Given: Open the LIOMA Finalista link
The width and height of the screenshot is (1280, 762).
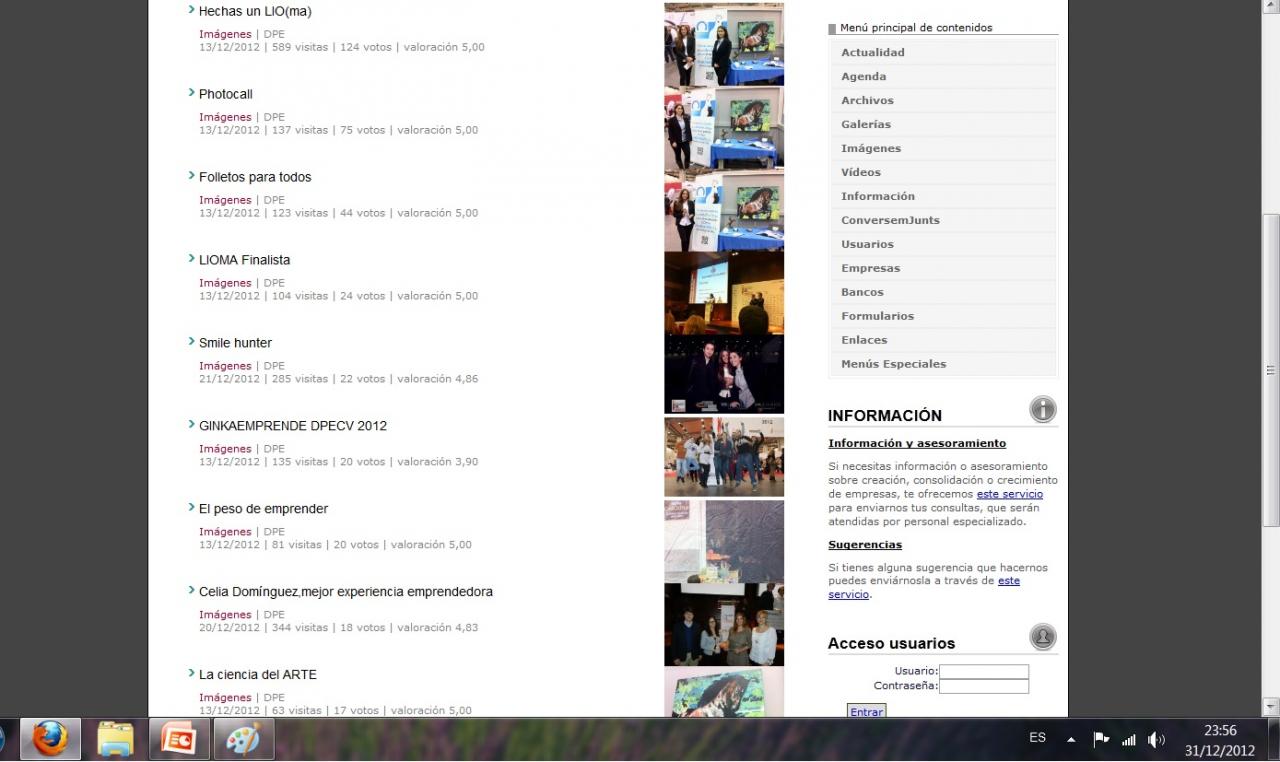Looking at the screenshot, I should 244,260.
